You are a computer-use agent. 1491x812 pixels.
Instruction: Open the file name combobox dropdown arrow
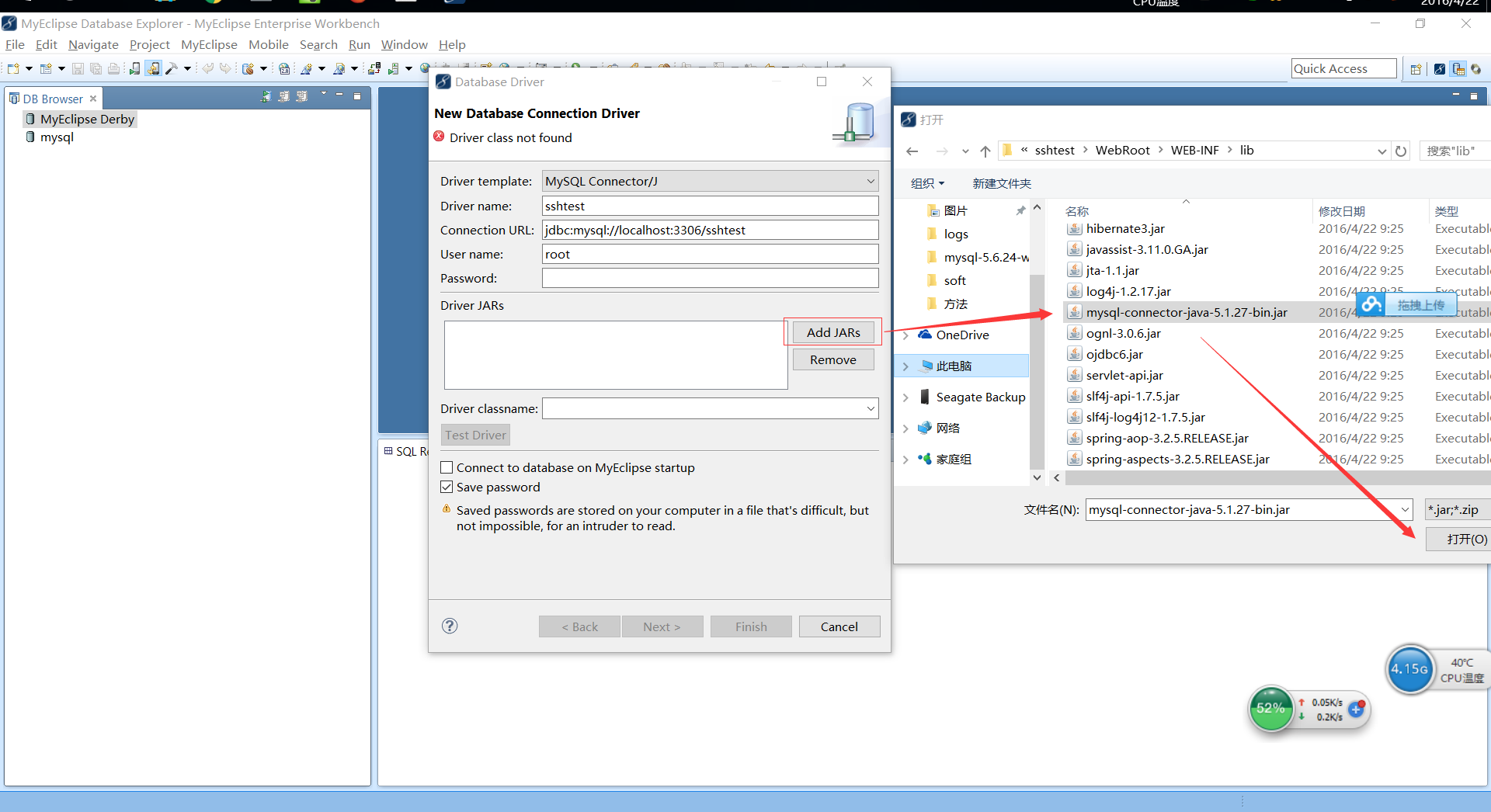point(1404,510)
